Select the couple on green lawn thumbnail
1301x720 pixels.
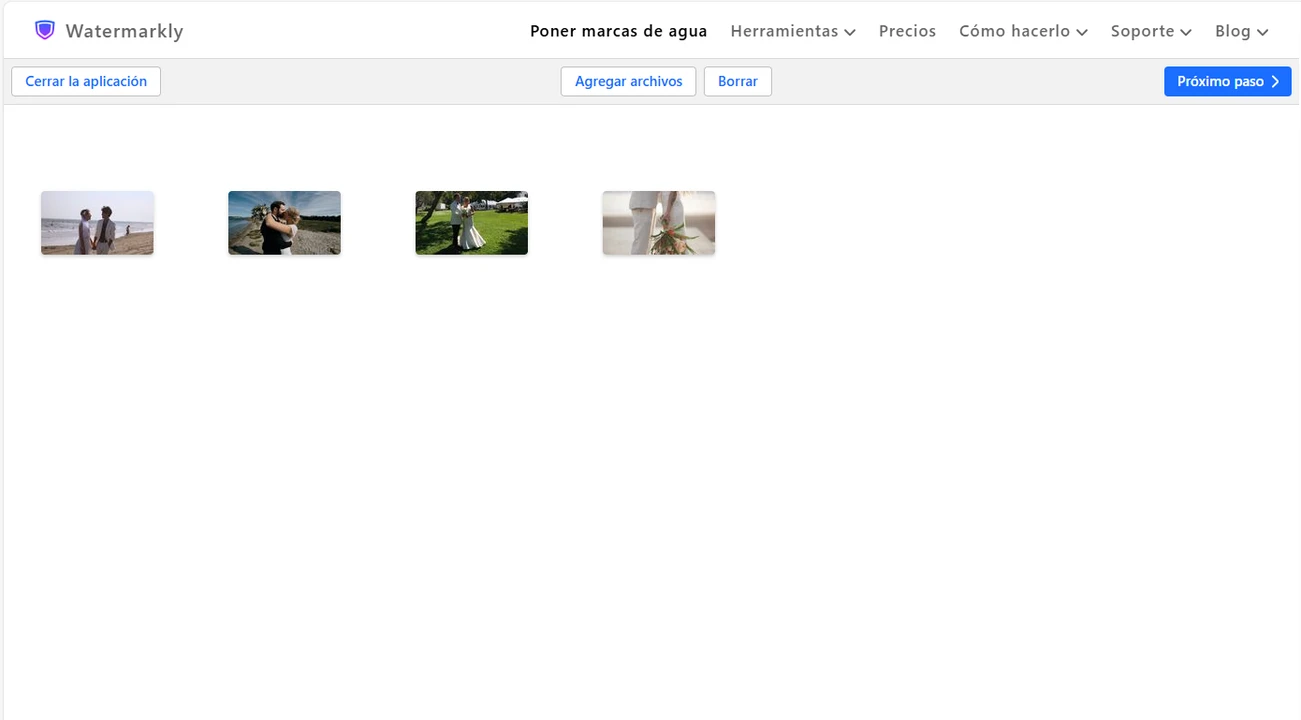click(471, 223)
